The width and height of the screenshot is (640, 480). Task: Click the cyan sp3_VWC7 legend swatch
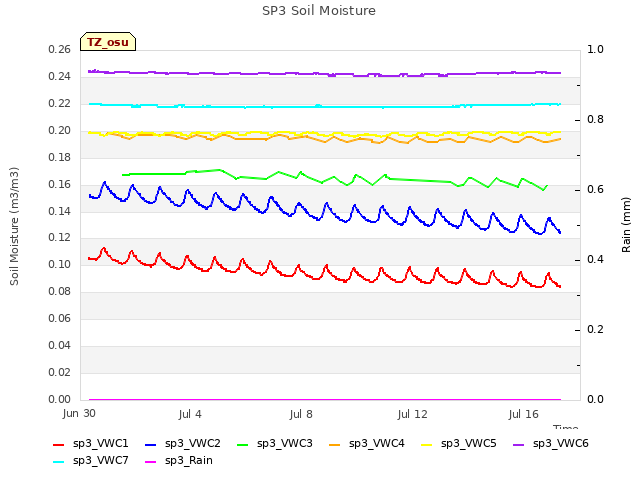59,462
